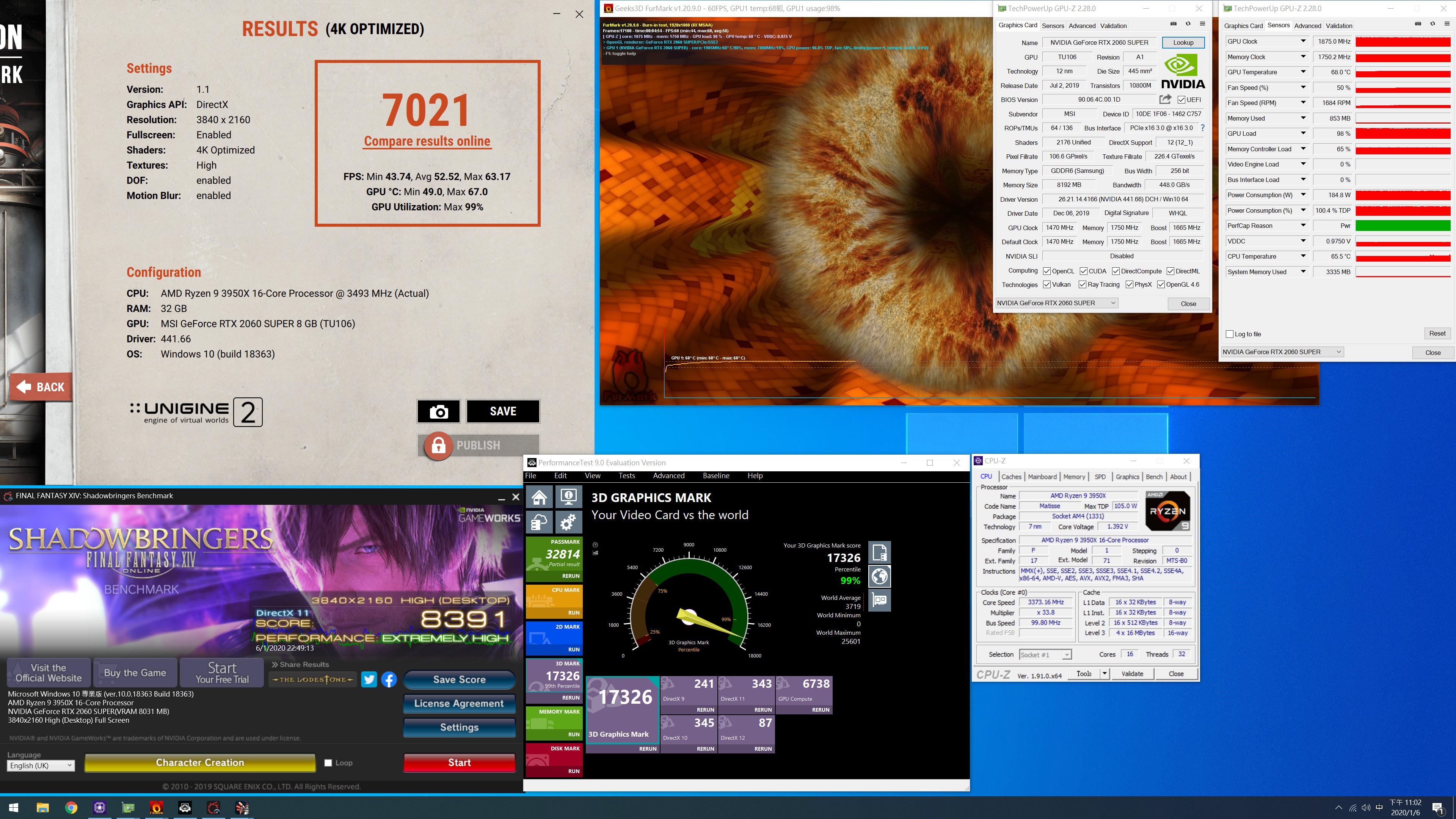The width and height of the screenshot is (1456, 819).
Task: Toggle DirectCompute checkbox
Action: point(1116,271)
